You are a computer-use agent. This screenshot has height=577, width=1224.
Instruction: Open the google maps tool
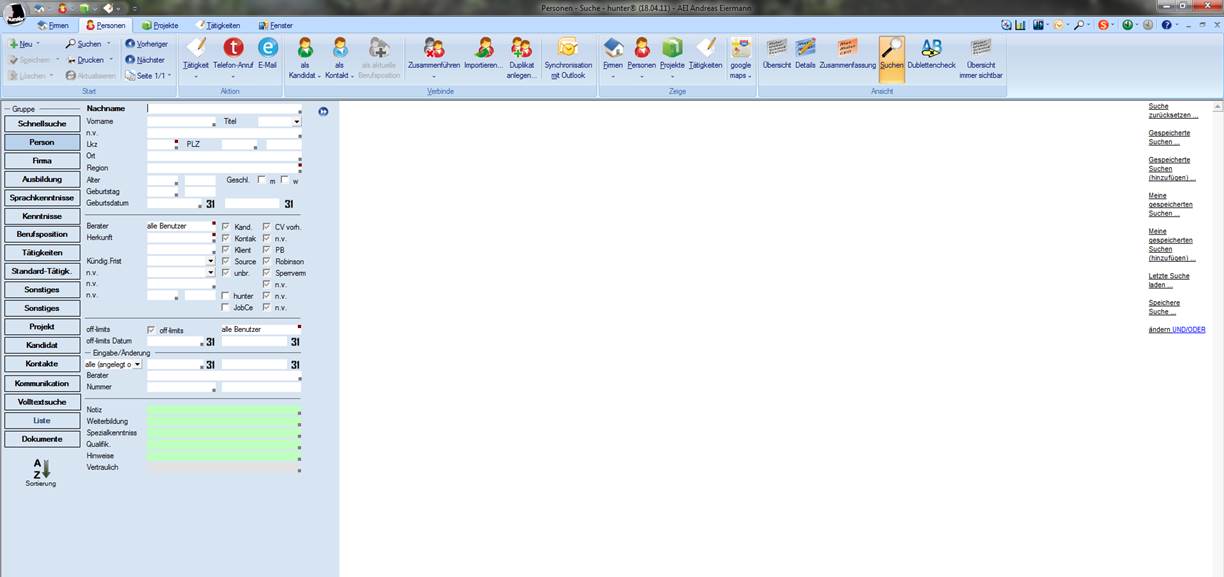coord(740,49)
